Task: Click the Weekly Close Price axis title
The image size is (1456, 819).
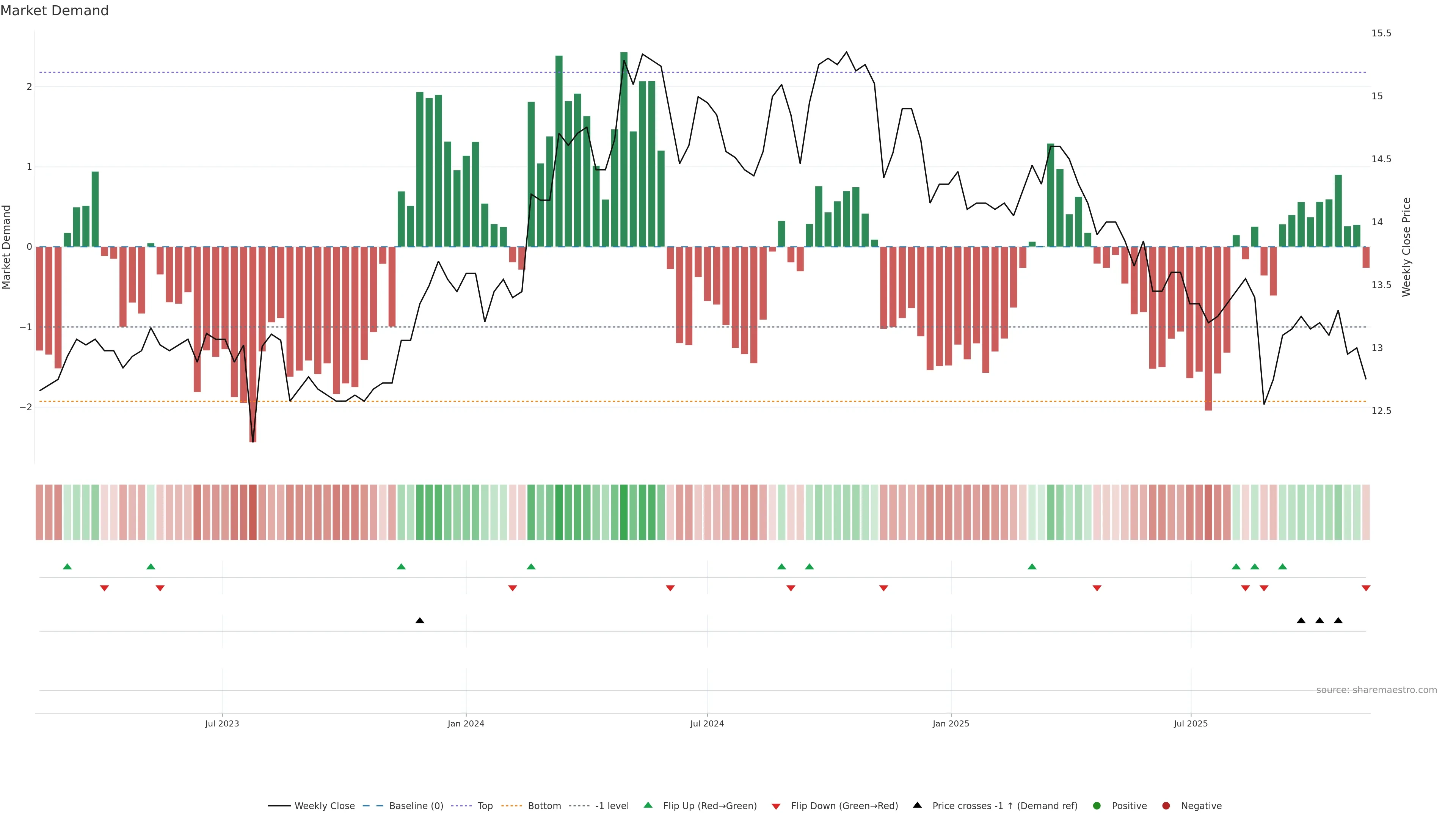Action: click(x=1406, y=247)
